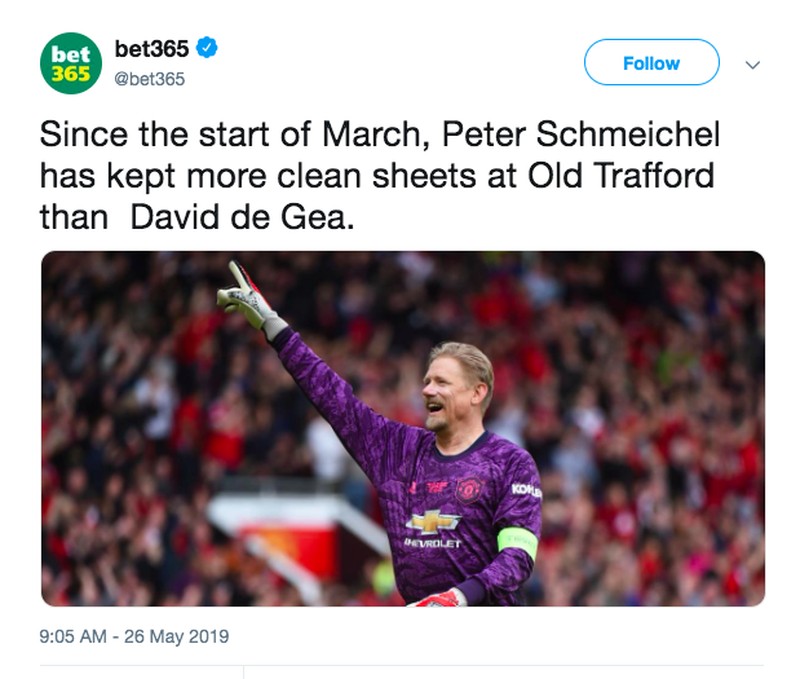Click the red glove at the photo's bottom

pyautogui.click(x=437, y=598)
